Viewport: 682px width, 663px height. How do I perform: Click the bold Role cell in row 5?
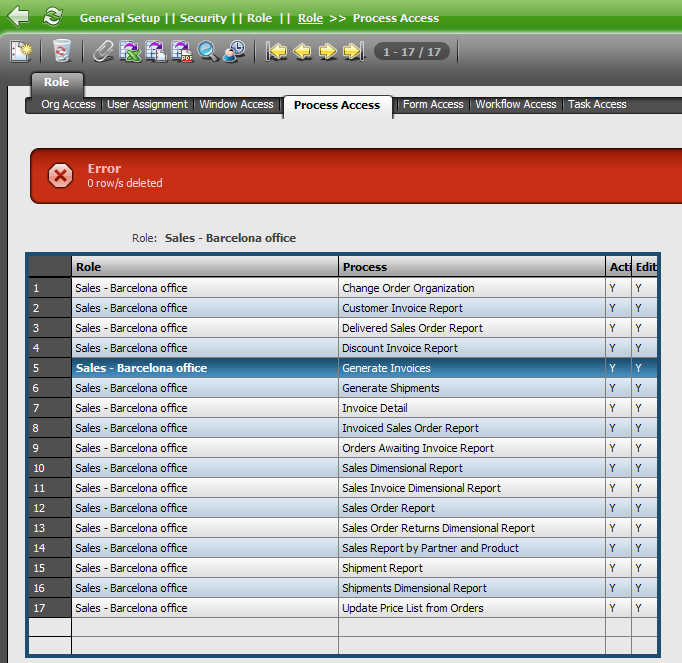tap(205, 368)
